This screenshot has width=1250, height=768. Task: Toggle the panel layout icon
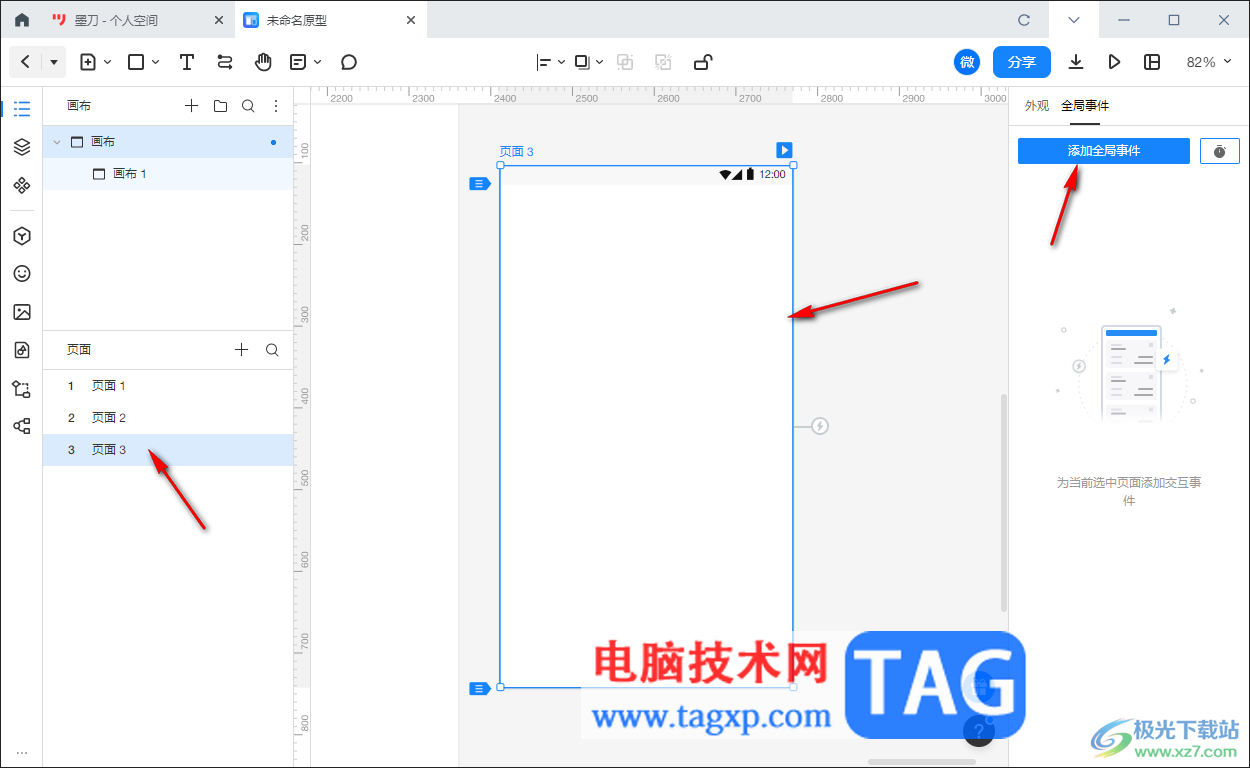(1152, 62)
